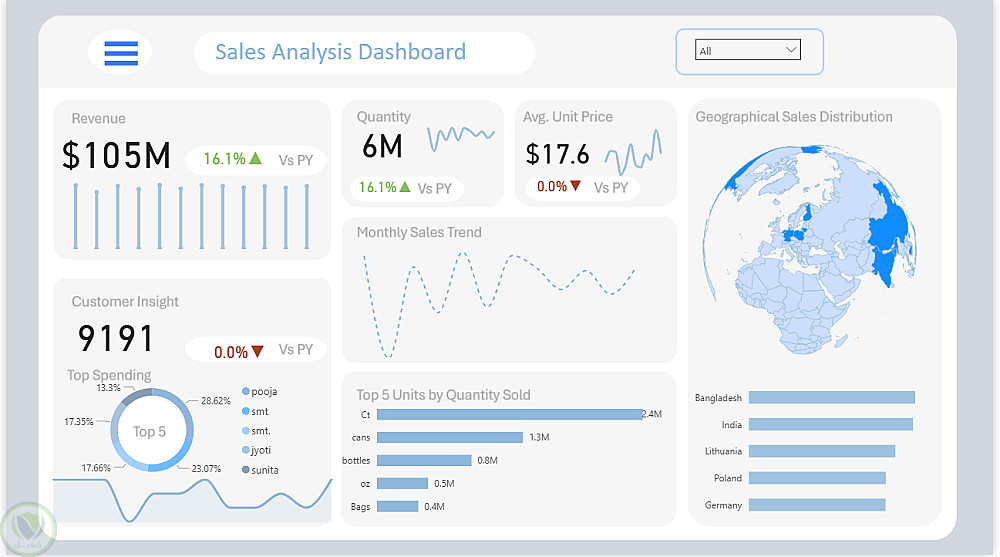Click the 6M quantity value

click(383, 146)
